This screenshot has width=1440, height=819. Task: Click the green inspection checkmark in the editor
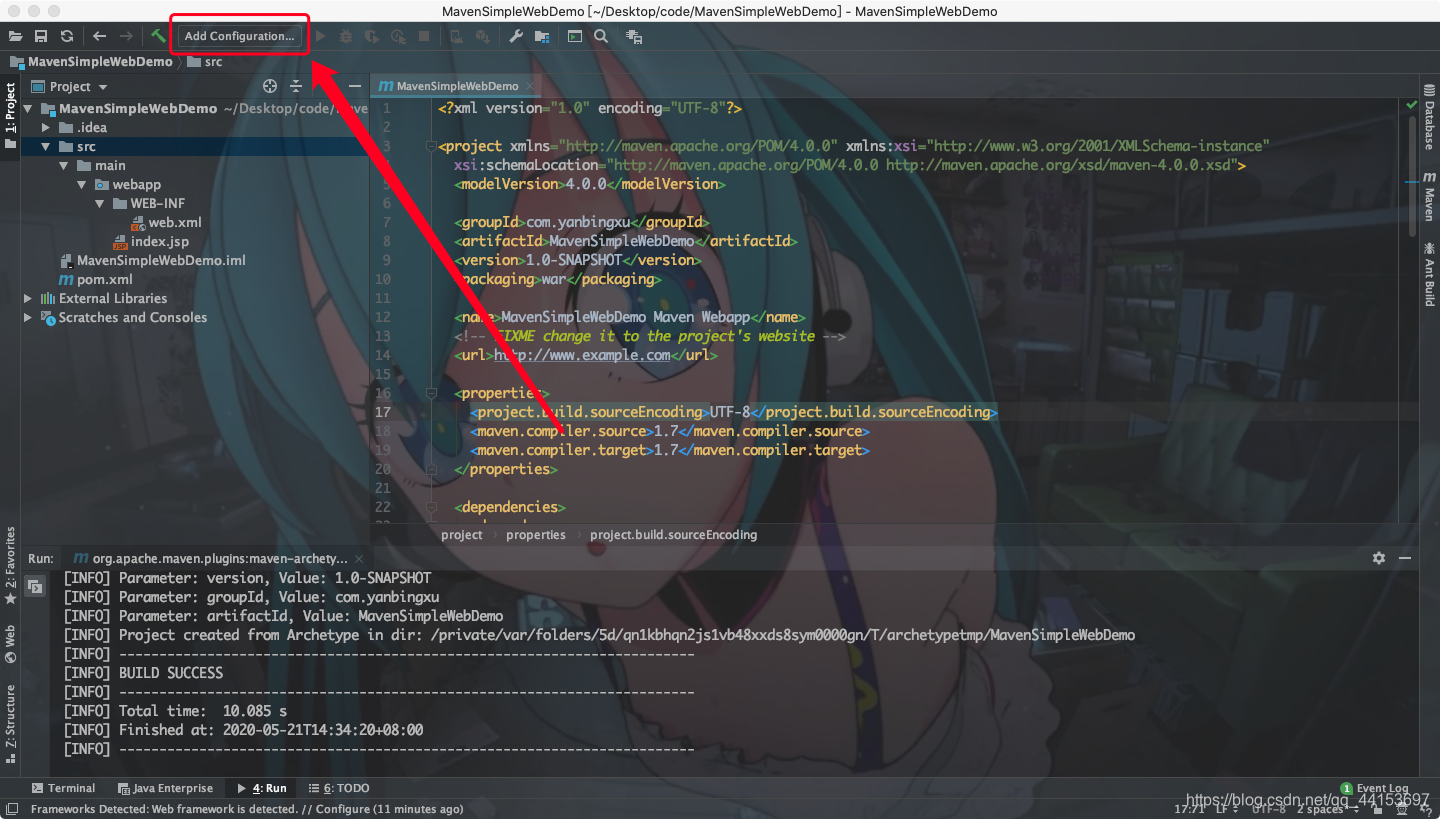pyautogui.click(x=1412, y=105)
